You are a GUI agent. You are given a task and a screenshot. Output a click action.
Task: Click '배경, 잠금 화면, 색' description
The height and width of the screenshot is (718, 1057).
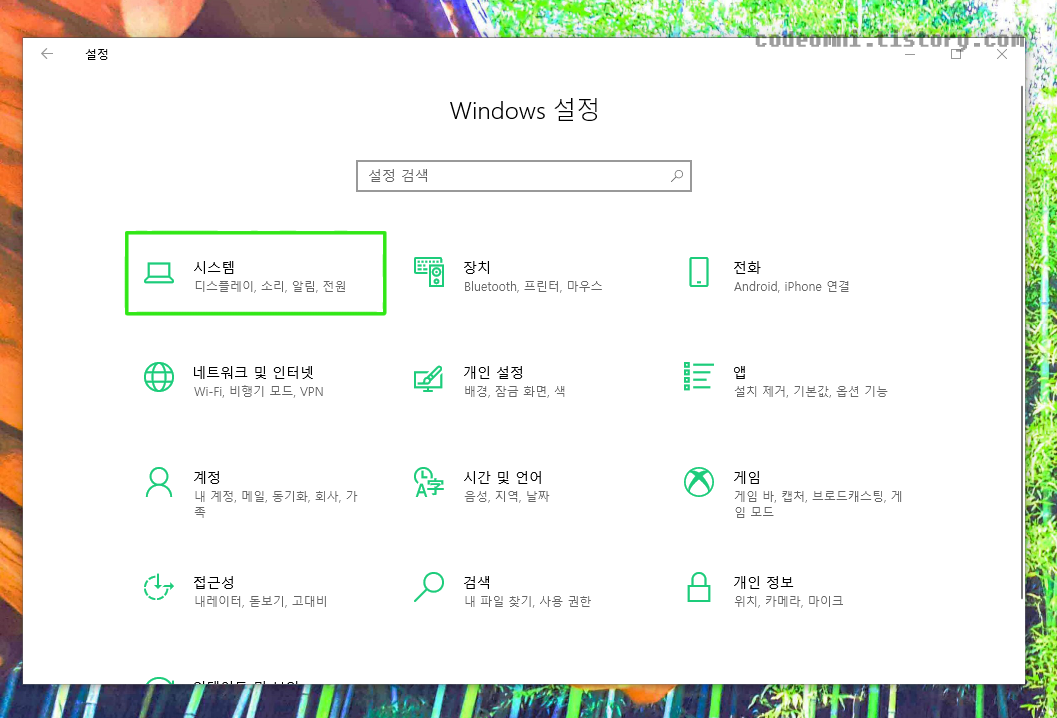tap(514, 392)
